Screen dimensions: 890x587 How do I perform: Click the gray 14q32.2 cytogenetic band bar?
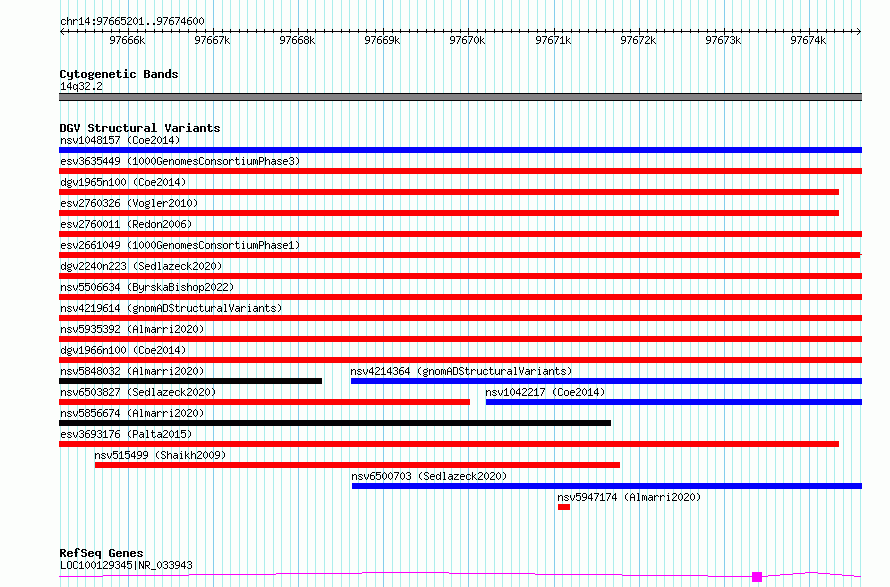[460, 97]
